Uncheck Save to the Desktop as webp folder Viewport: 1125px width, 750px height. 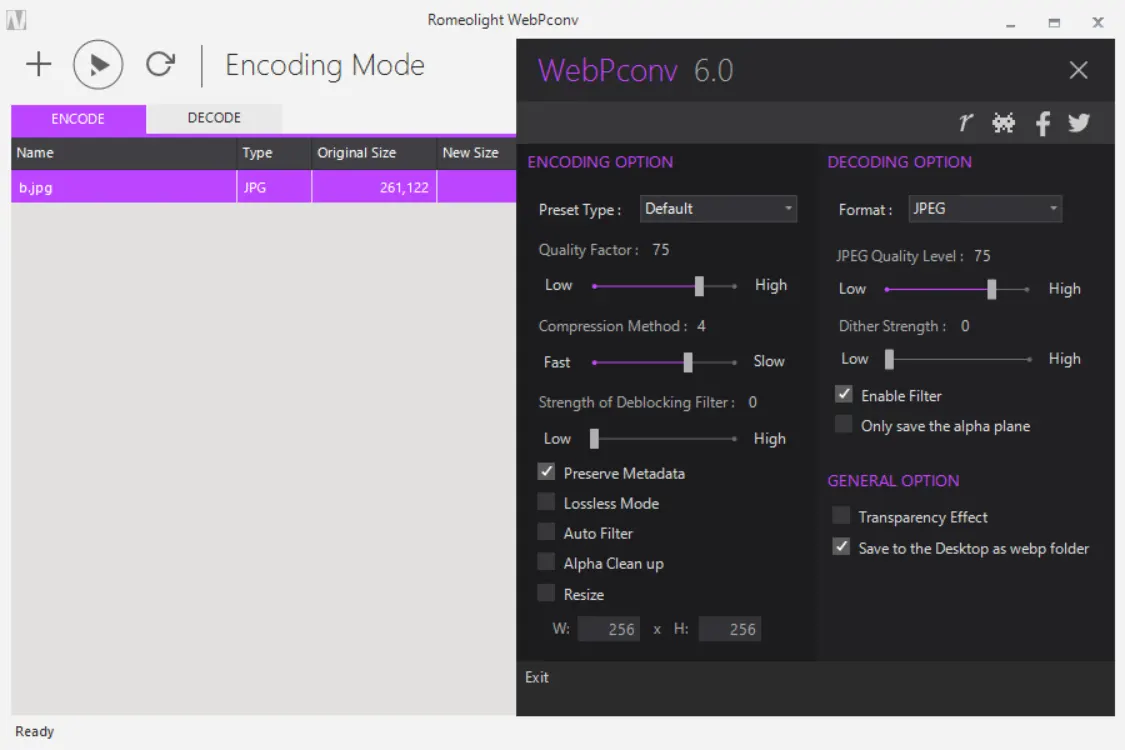click(841, 547)
